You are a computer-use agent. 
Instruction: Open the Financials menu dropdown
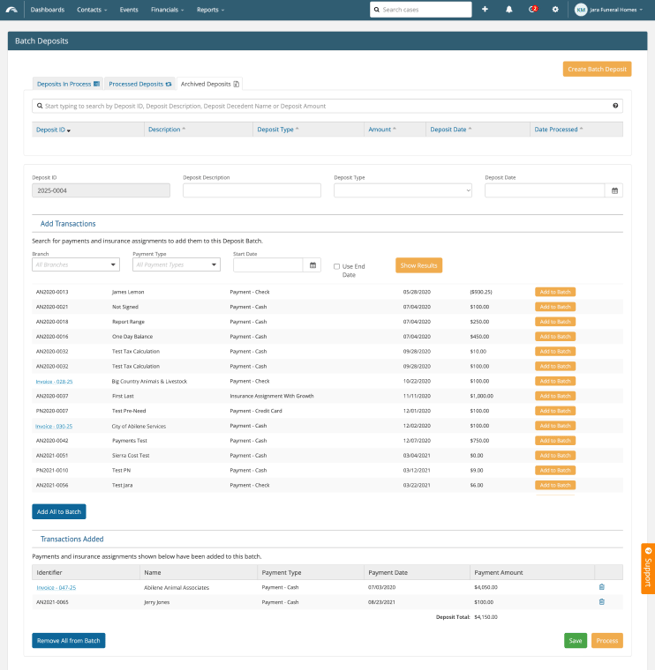[167, 9]
